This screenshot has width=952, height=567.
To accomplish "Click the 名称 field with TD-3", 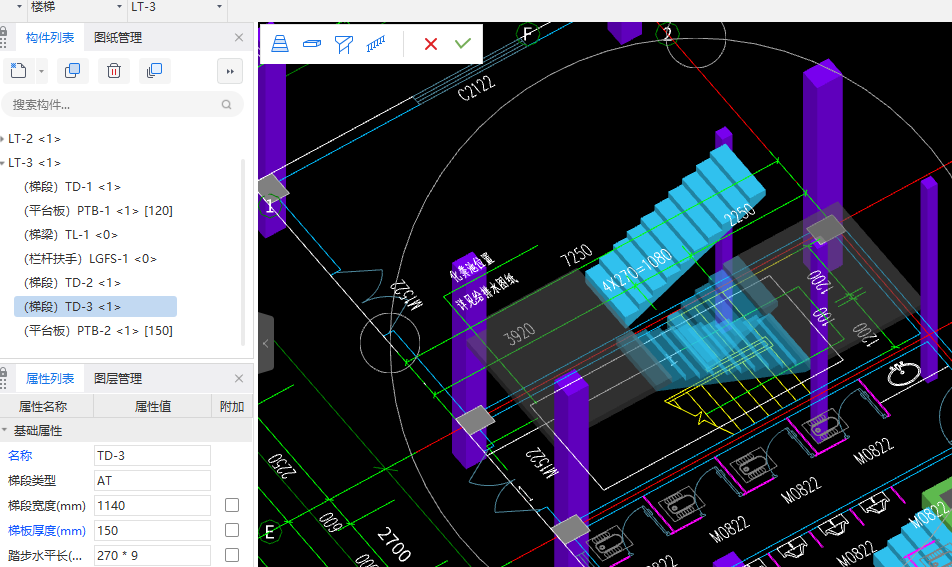I will (x=152, y=455).
